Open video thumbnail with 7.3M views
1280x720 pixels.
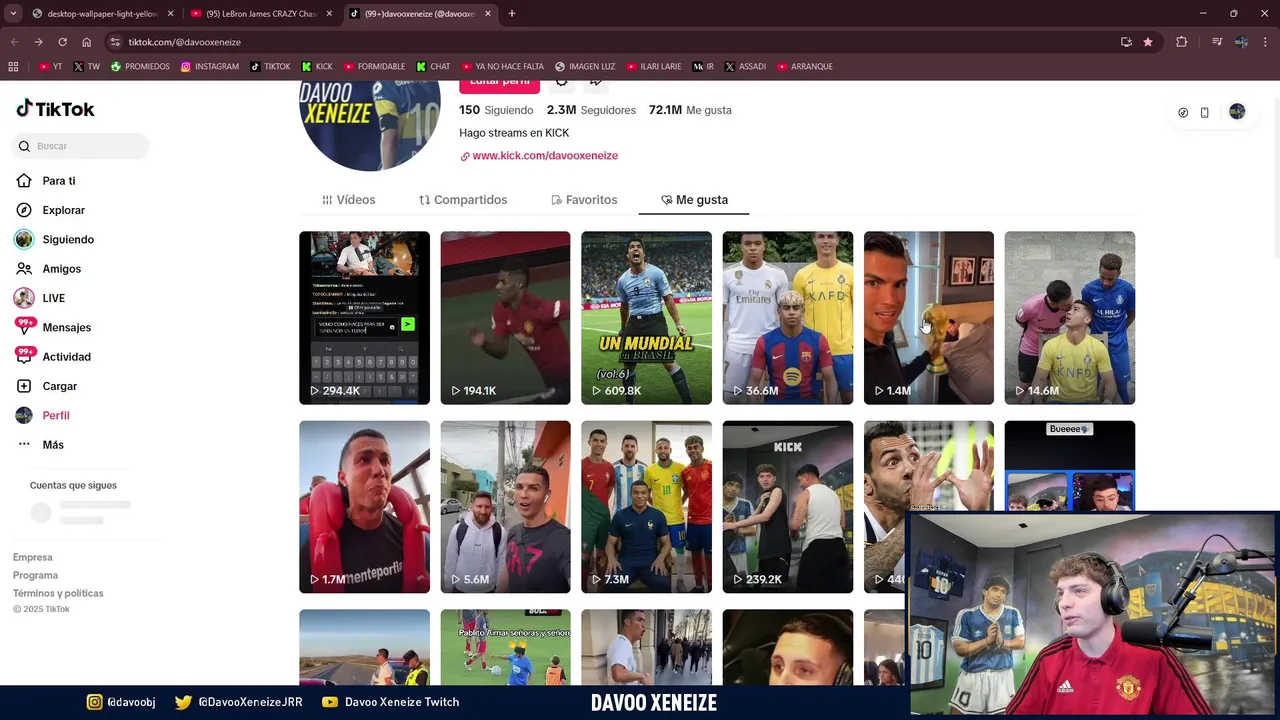(646, 507)
